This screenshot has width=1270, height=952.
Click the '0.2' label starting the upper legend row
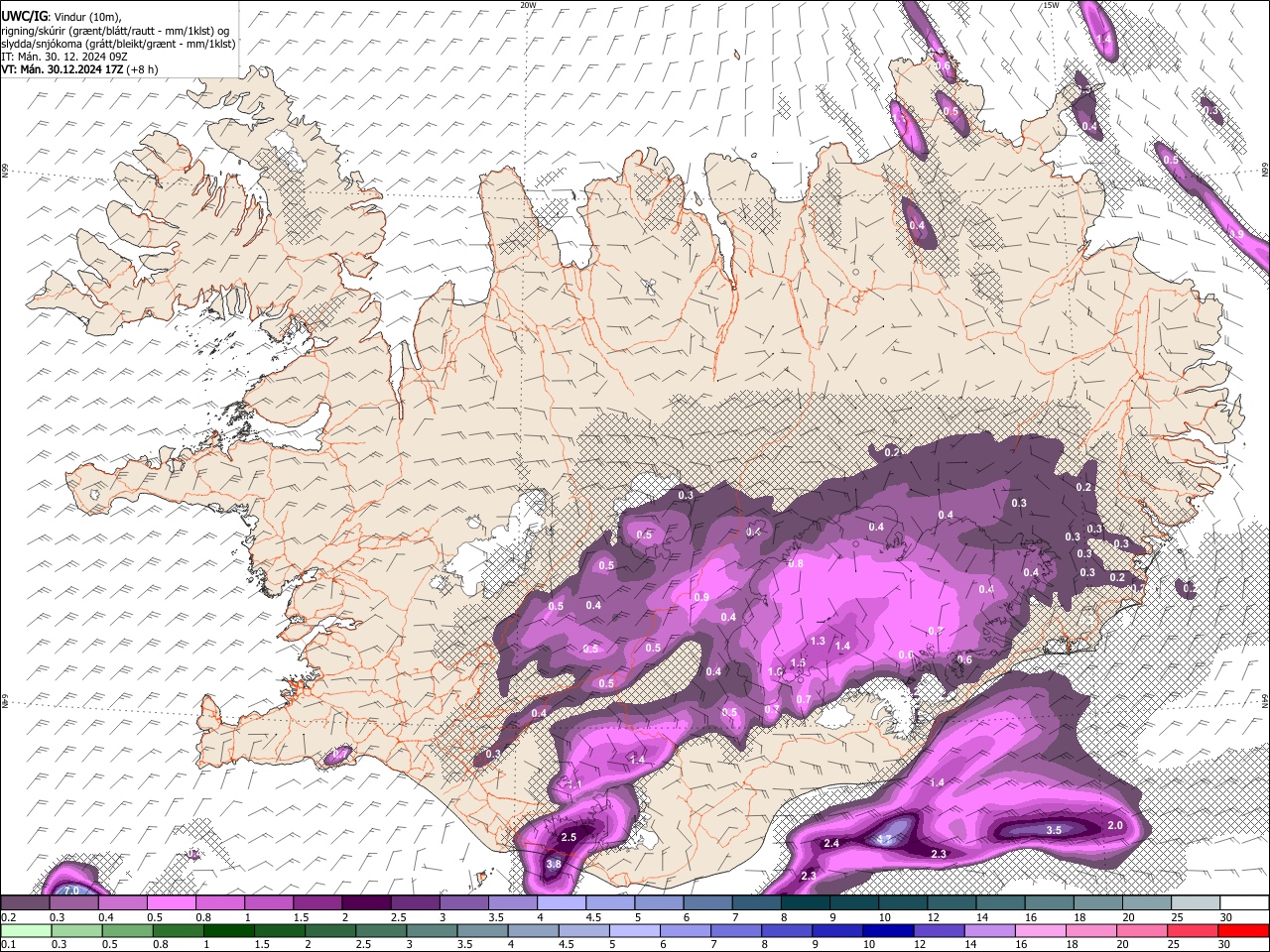pyautogui.click(x=8, y=917)
